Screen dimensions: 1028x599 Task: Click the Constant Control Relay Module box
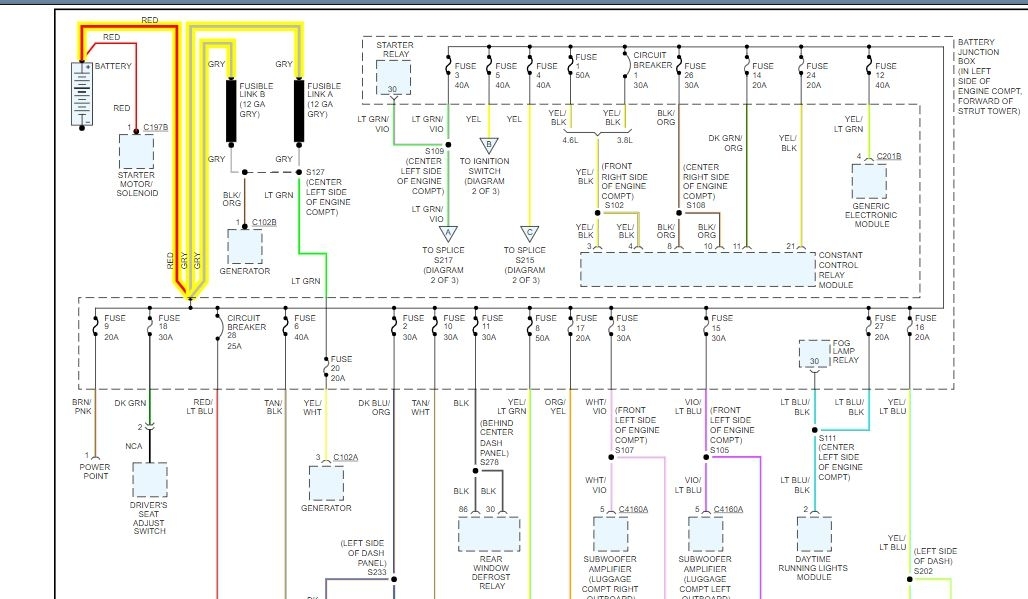[696, 270]
